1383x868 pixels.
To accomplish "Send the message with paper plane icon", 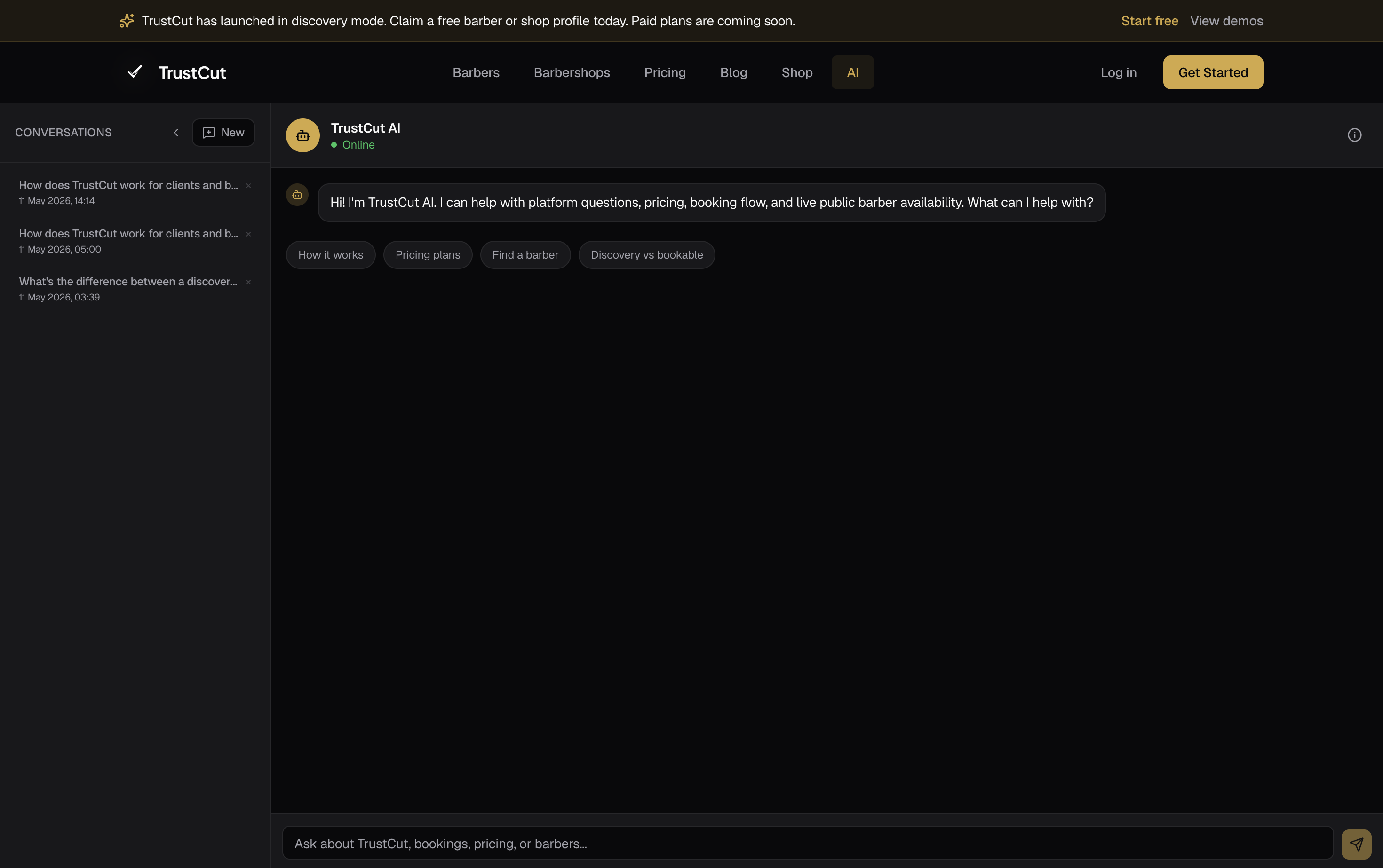I will (1356, 844).
